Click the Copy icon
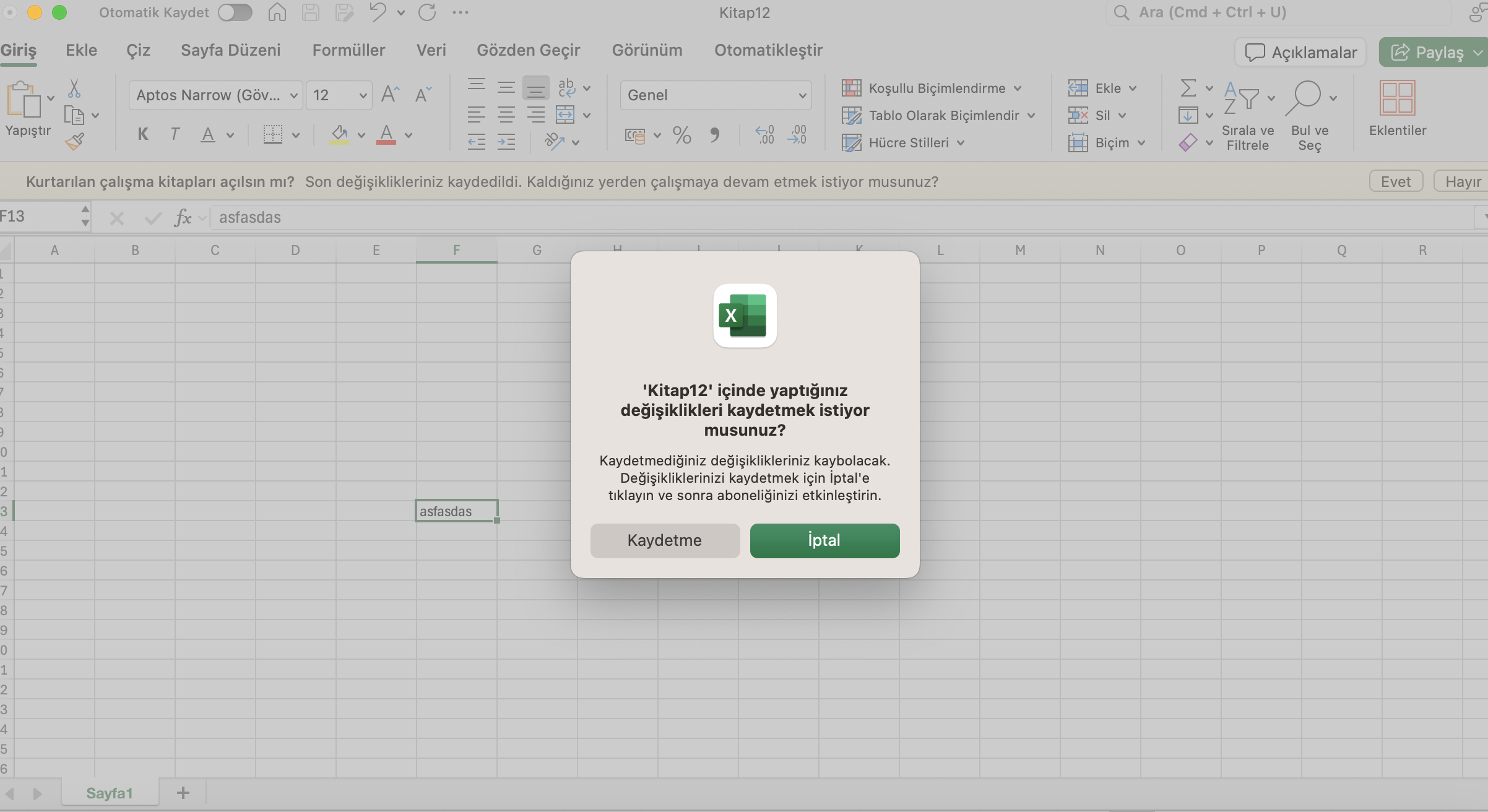Screen dimensions: 1488x812 (x=74, y=115)
